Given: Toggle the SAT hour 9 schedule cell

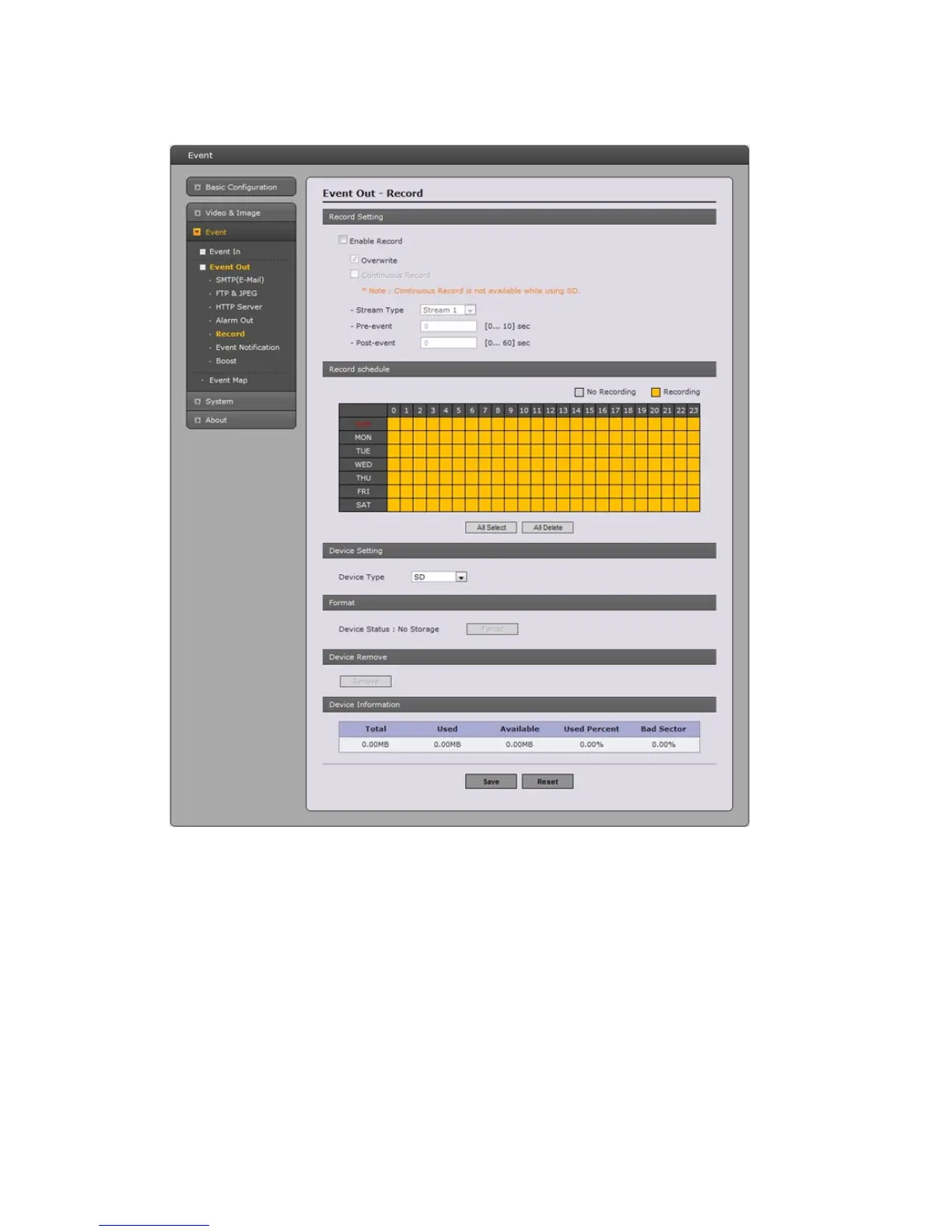Looking at the screenshot, I should (x=510, y=505).
